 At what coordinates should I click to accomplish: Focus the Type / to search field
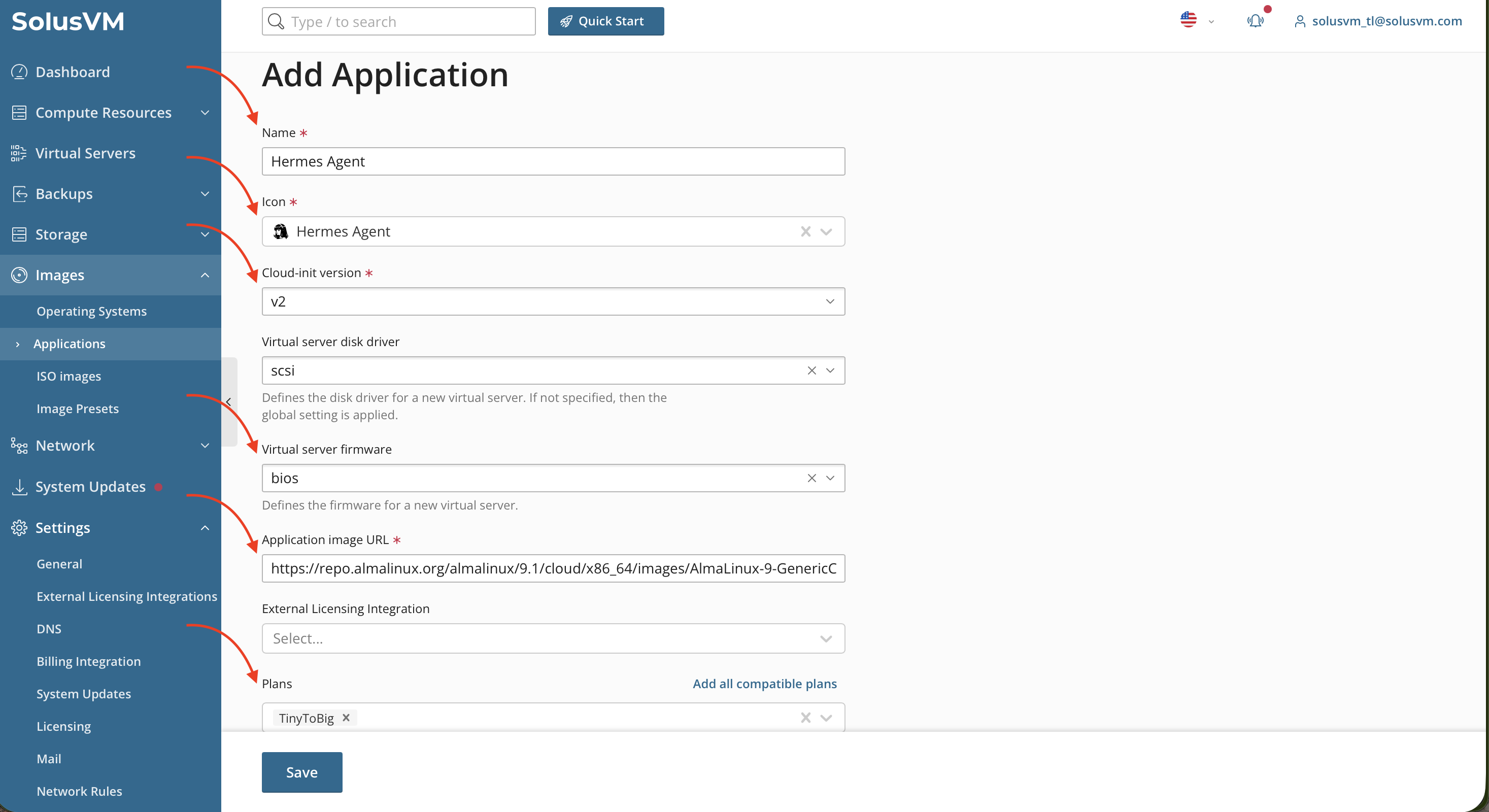[x=399, y=21]
